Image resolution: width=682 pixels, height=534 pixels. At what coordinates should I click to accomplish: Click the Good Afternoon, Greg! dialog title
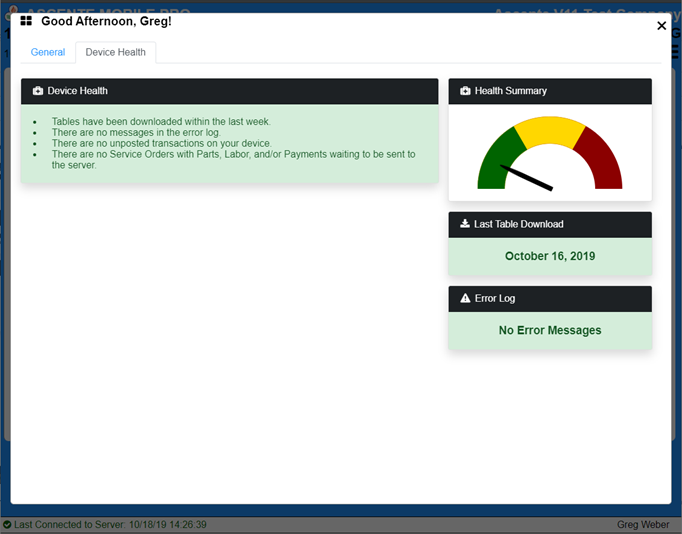coord(106,21)
